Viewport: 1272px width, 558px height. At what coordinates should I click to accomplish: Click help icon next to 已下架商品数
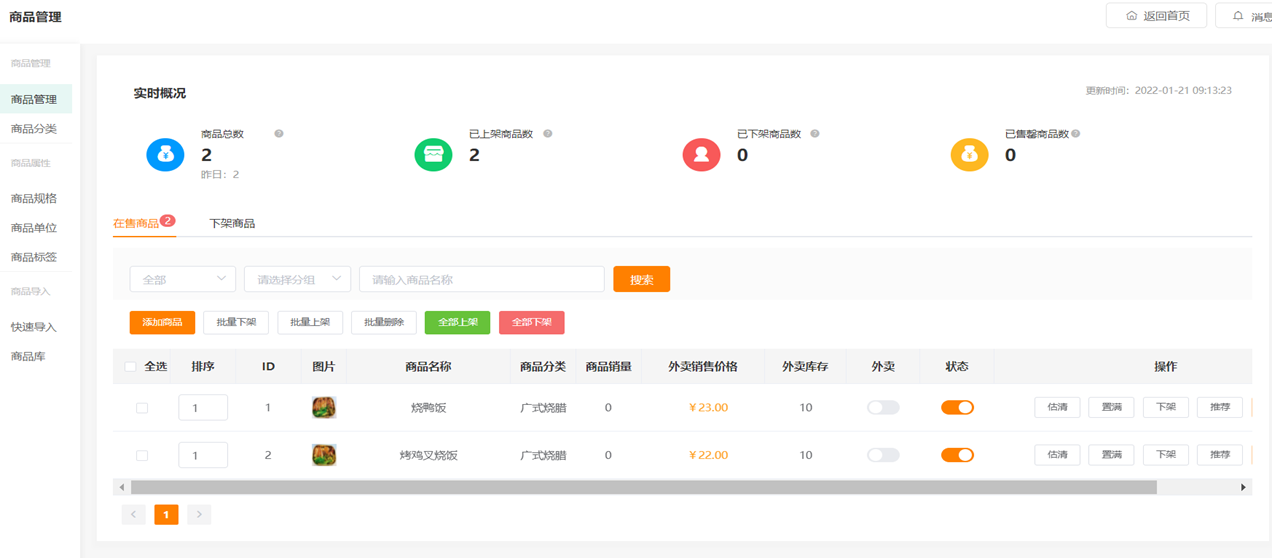(x=815, y=134)
